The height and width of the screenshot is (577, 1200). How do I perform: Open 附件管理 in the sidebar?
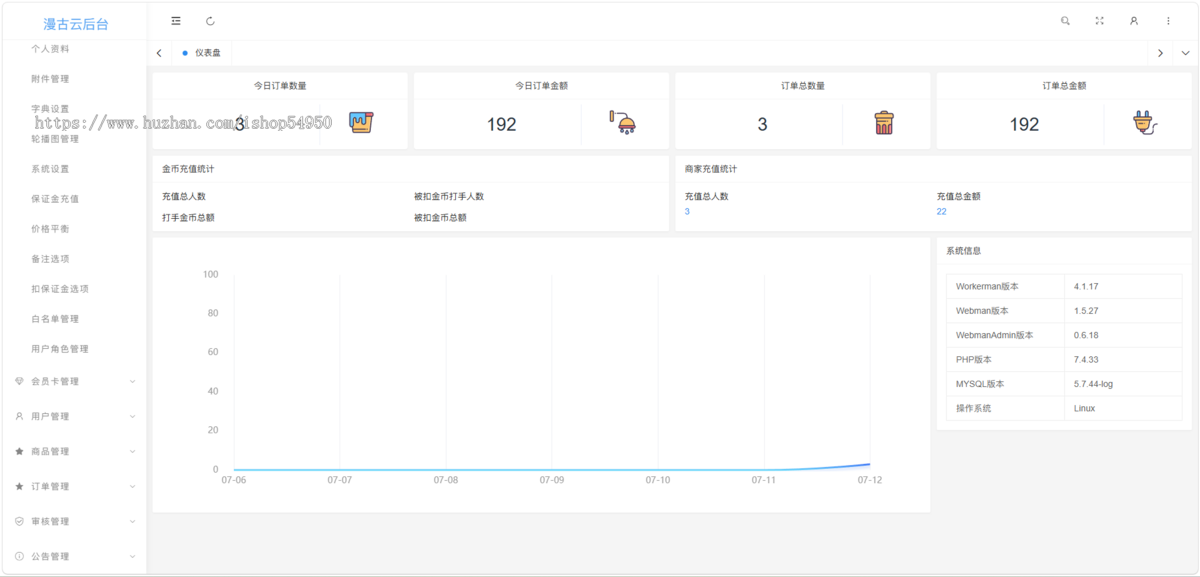coord(50,79)
